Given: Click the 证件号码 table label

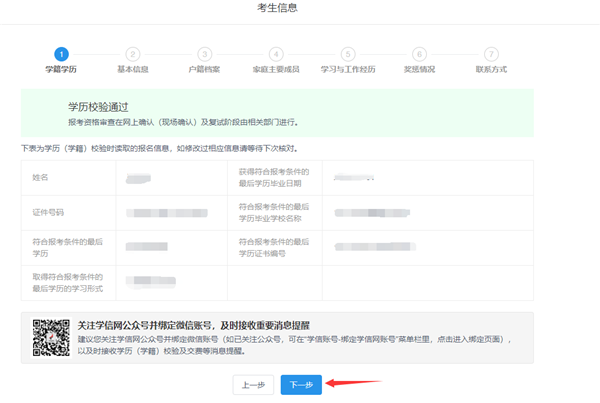Looking at the screenshot, I should (48, 212).
